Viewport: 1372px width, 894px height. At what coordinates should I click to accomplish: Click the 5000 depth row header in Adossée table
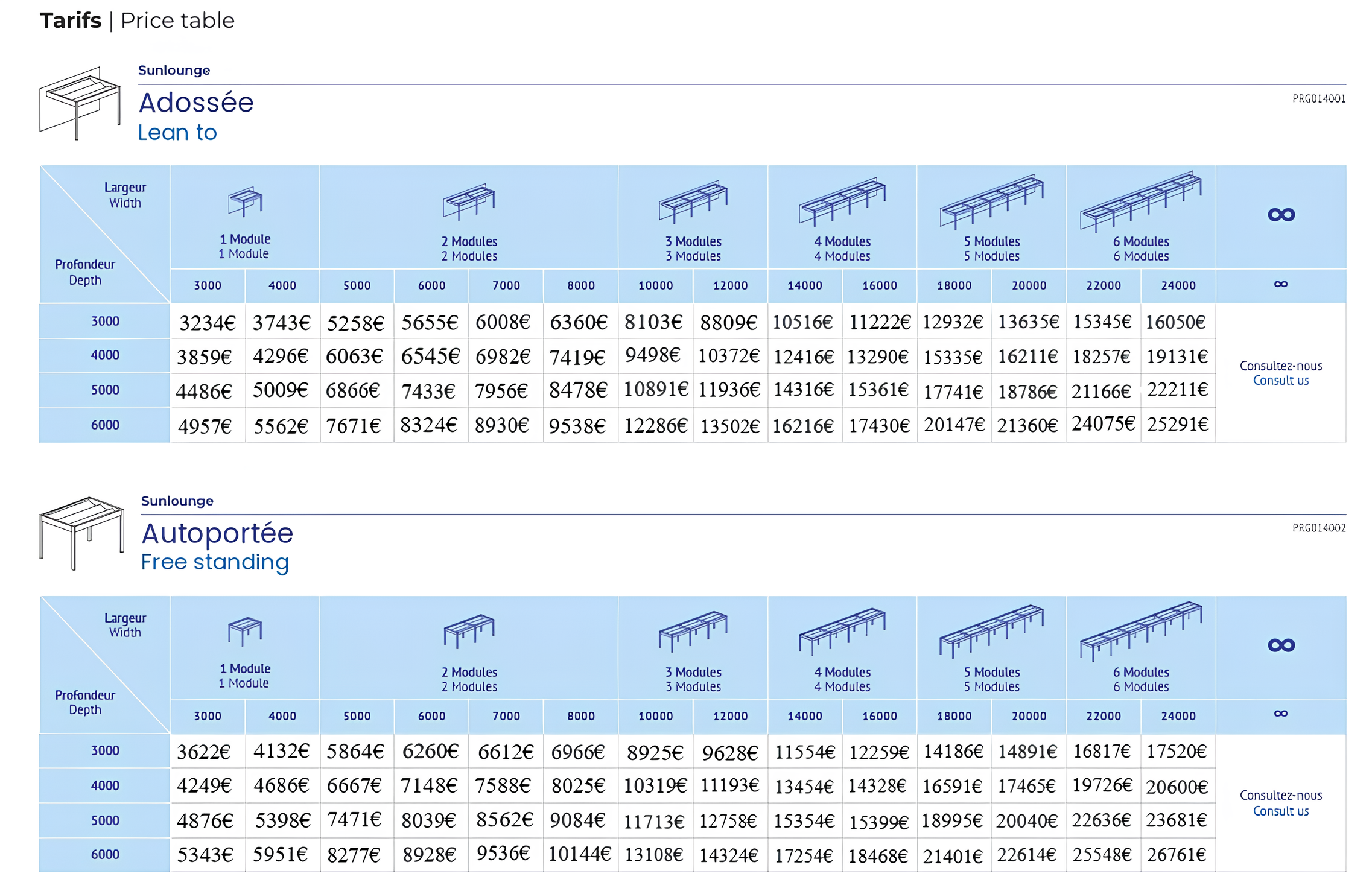coord(105,390)
